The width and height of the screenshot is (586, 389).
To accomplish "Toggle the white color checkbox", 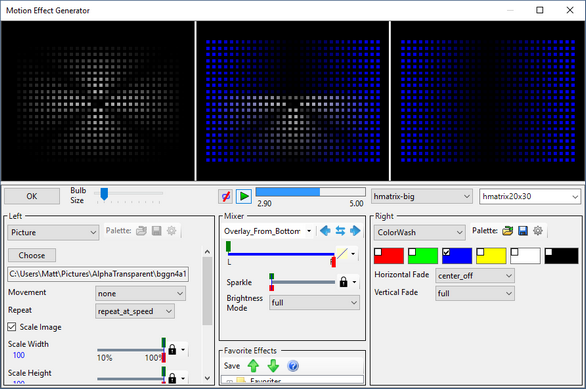I will [514, 252].
